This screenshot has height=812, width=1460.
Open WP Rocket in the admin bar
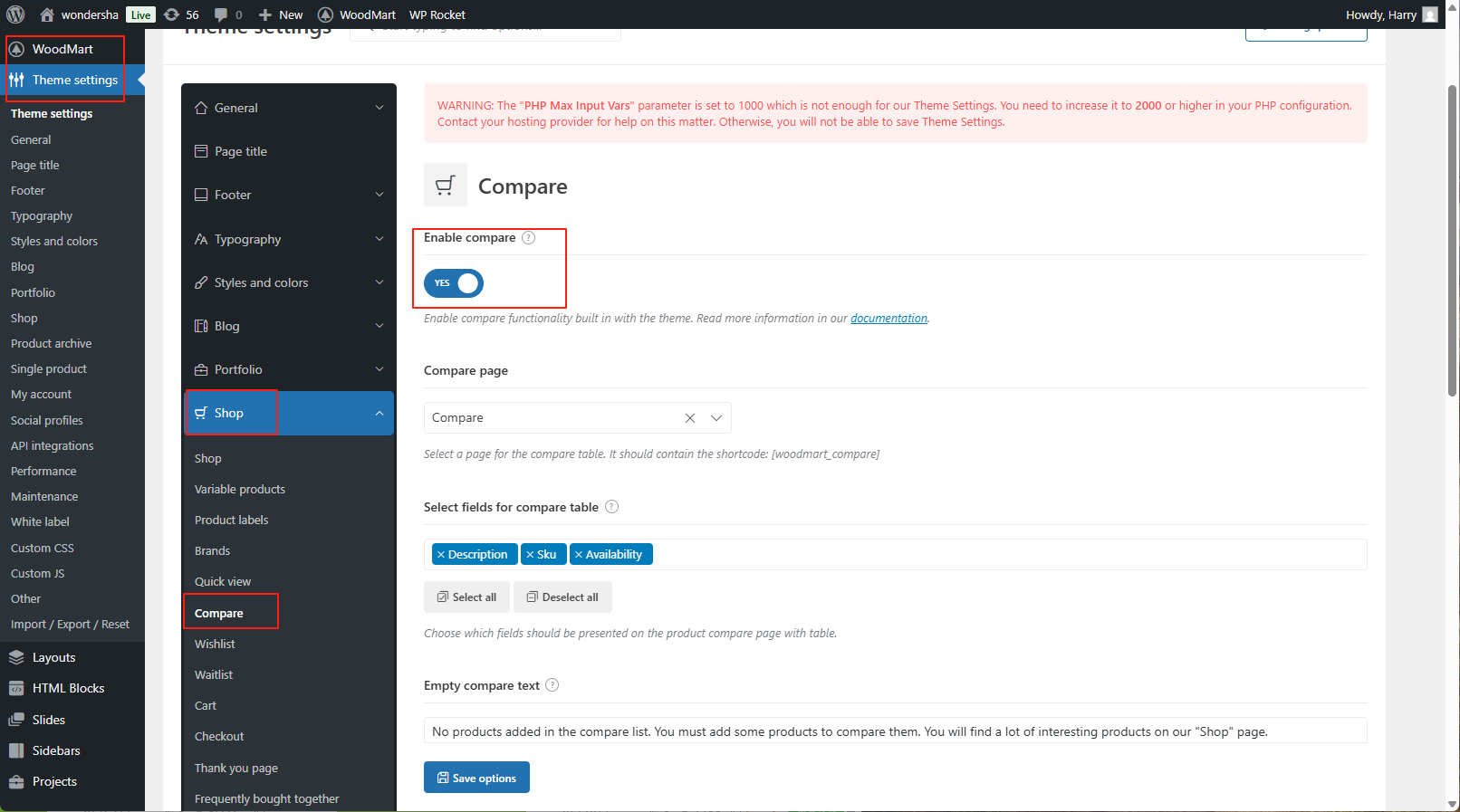437,14
